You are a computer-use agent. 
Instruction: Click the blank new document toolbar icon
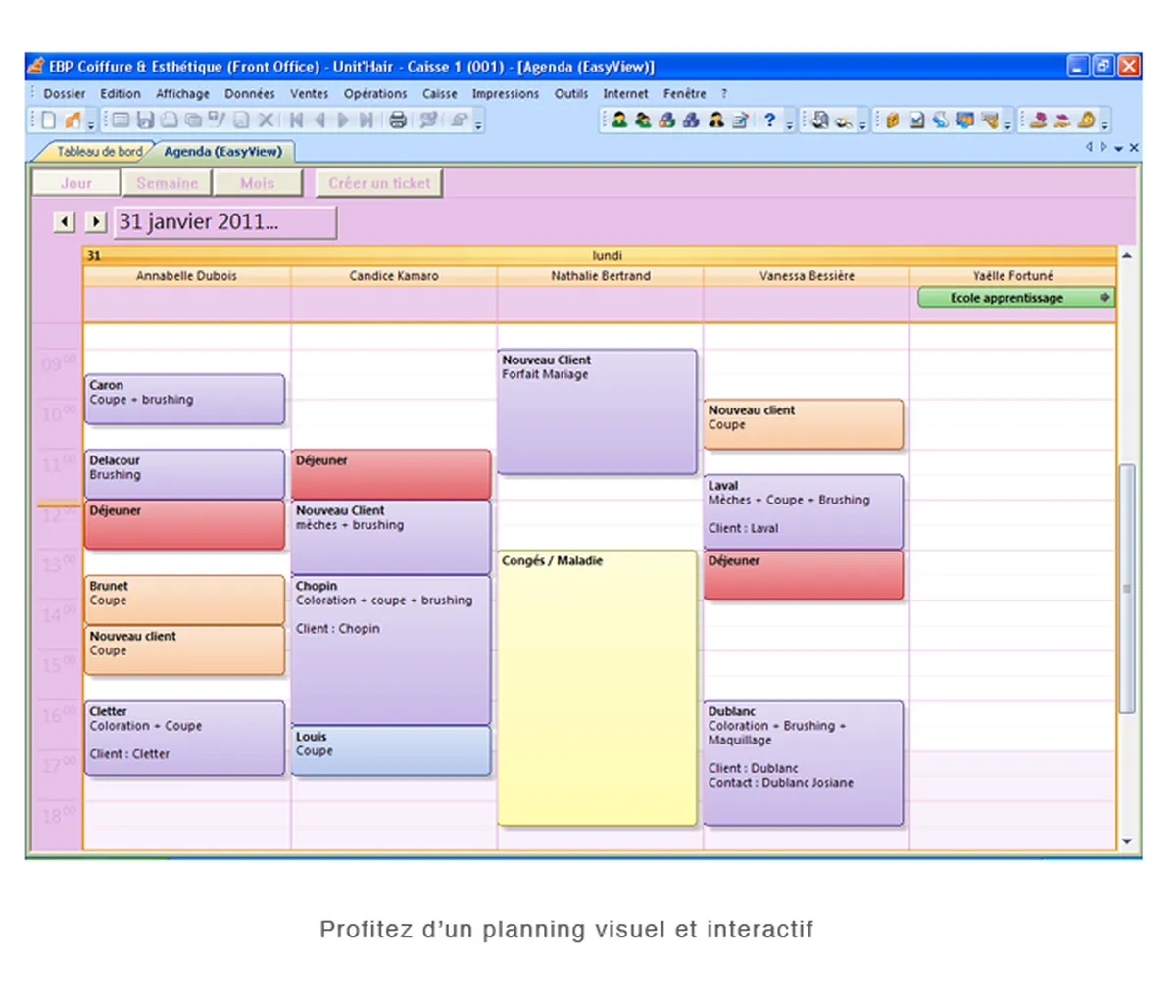(x=49, y=120)
